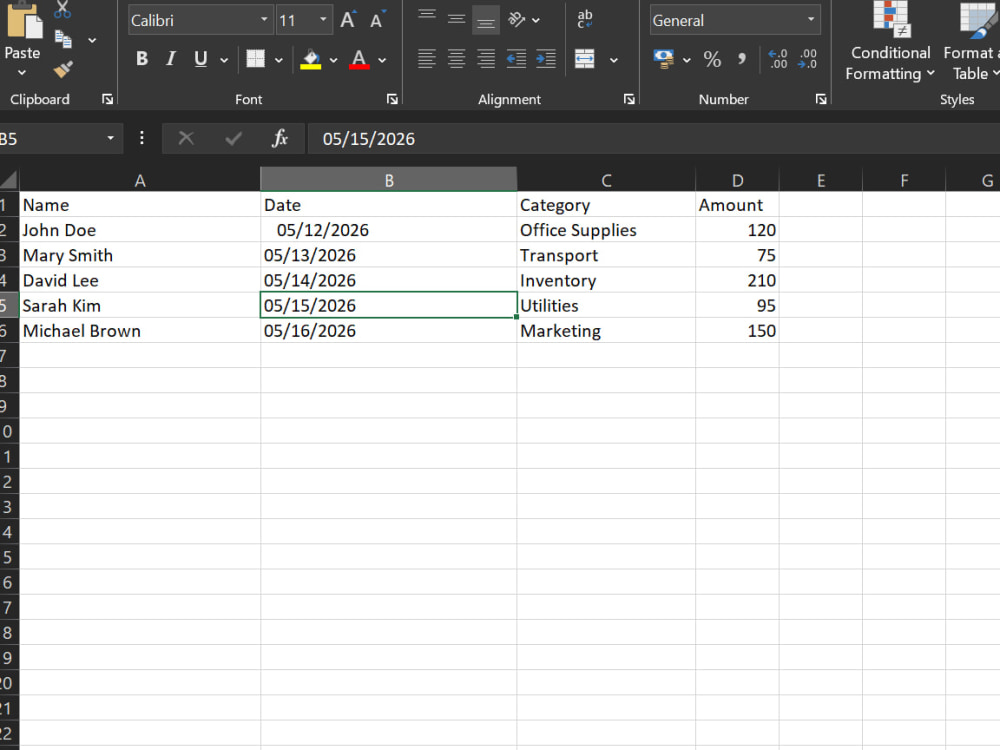This screenshot has width=1000, height=750.
Task: Decrease the cell indent
Action: [516, 59]
